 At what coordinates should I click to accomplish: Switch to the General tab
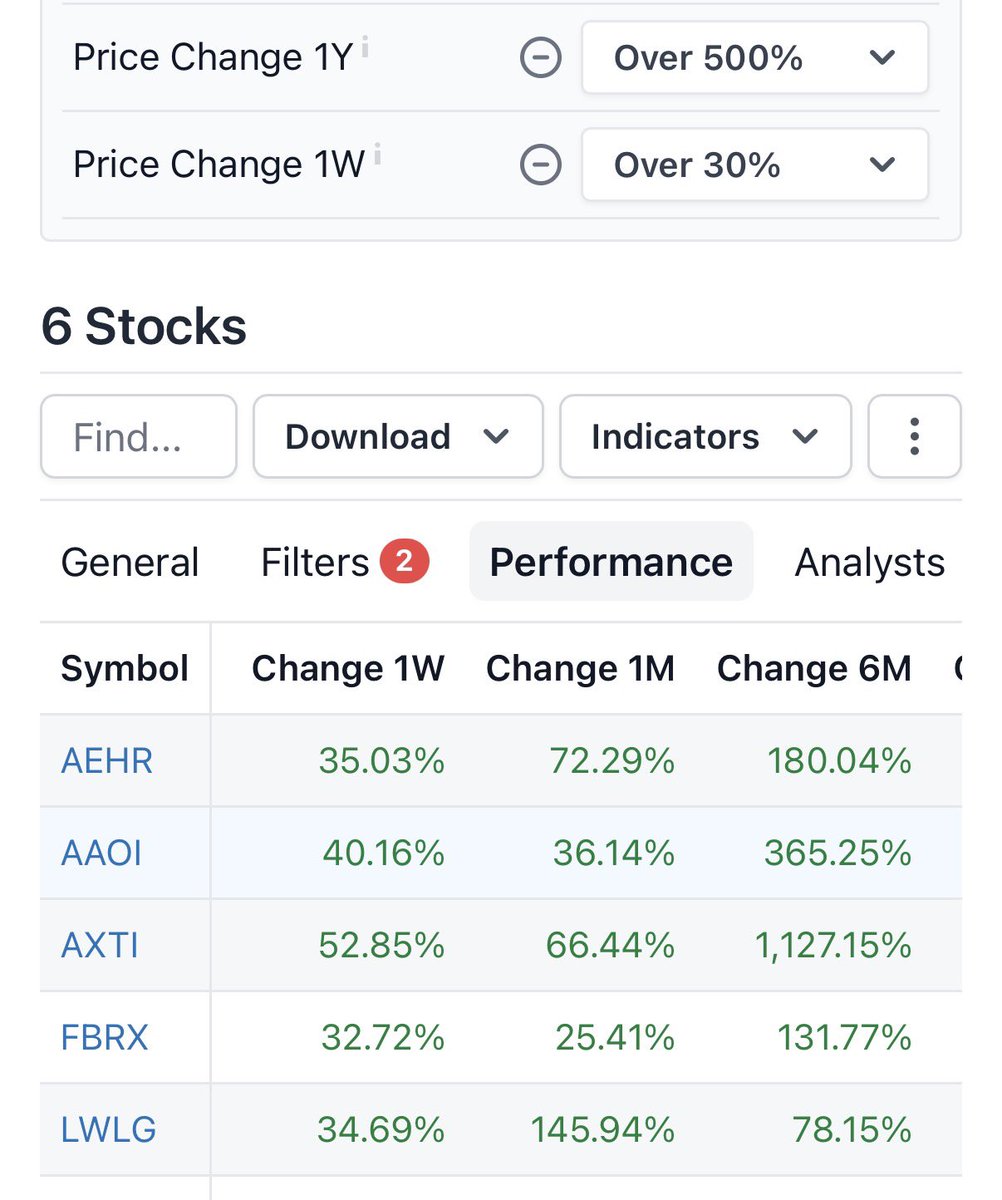pos(130,562)
